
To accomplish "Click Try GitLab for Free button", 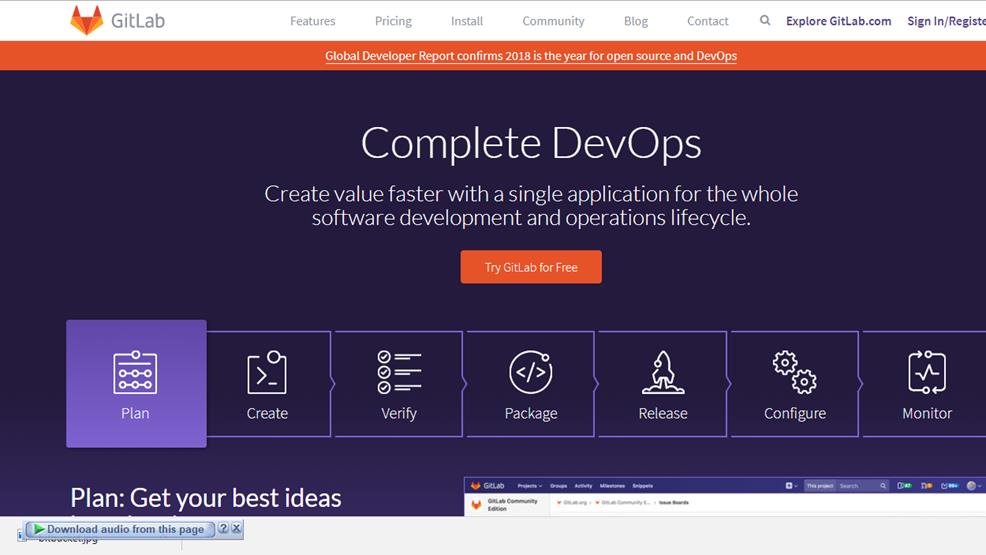I will (531, 267).
